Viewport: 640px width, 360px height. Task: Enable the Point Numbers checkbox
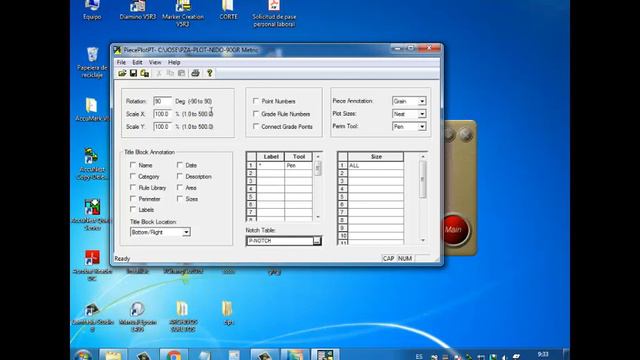point(256,101)
